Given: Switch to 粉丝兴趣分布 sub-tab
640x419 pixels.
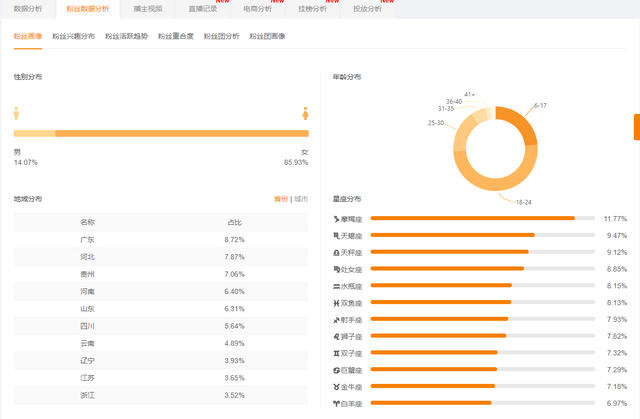Looking at the screenshot, I should tap(74, 36).
